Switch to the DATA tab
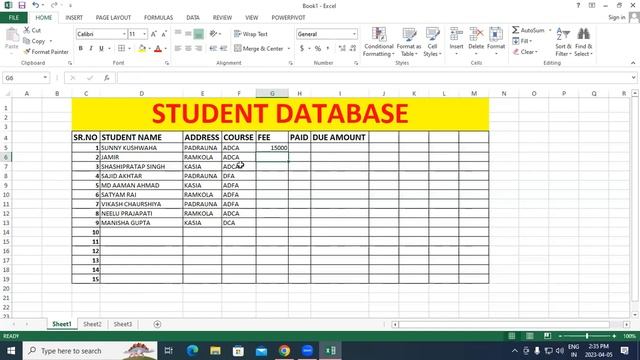 (193, 18)
